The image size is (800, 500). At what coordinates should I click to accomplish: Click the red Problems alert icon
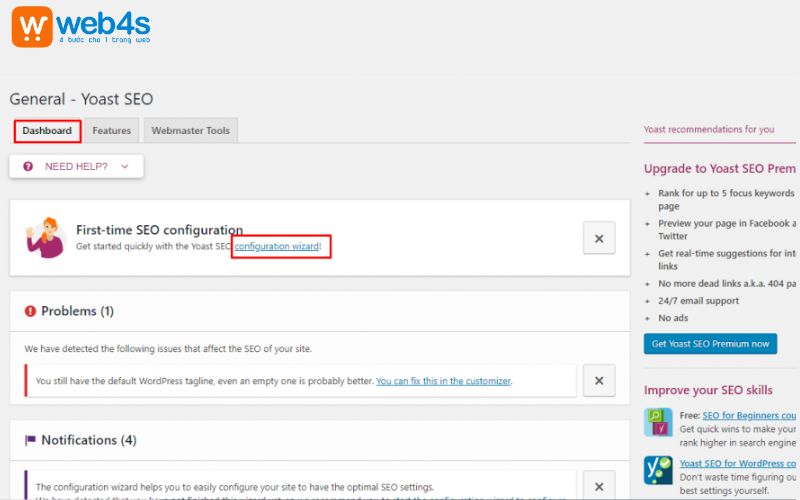pyautogui.click(x=30, y=312)
